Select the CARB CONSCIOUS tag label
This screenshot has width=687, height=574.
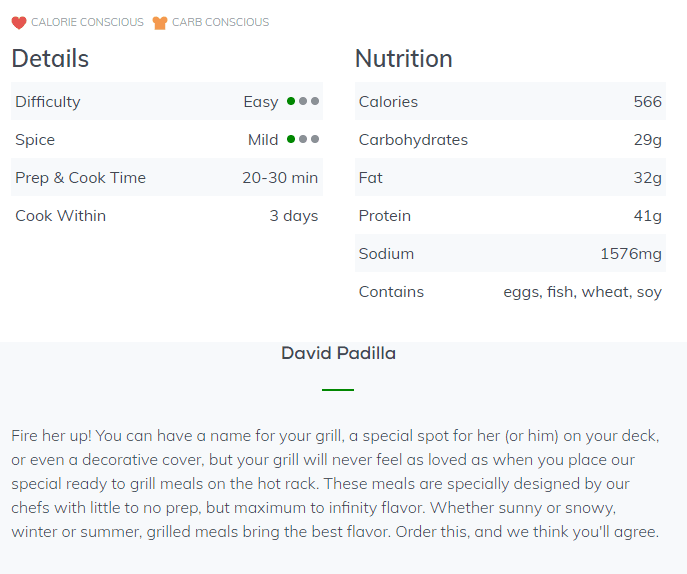coord(220,22)
